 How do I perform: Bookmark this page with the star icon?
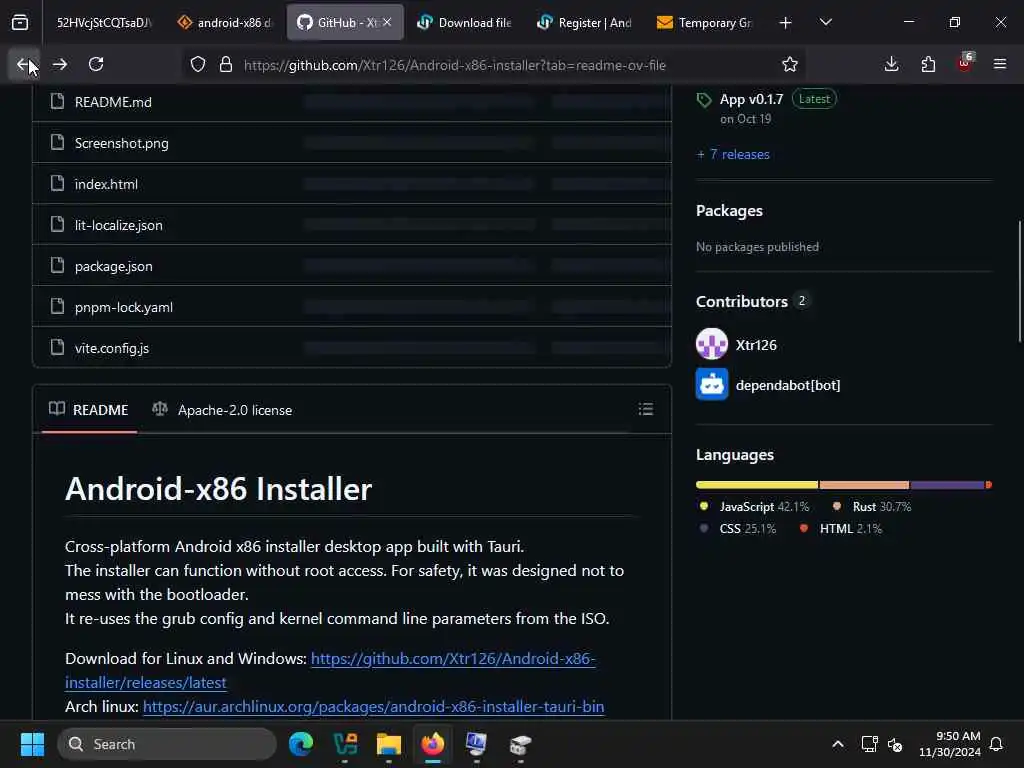(x=790, y=65)
